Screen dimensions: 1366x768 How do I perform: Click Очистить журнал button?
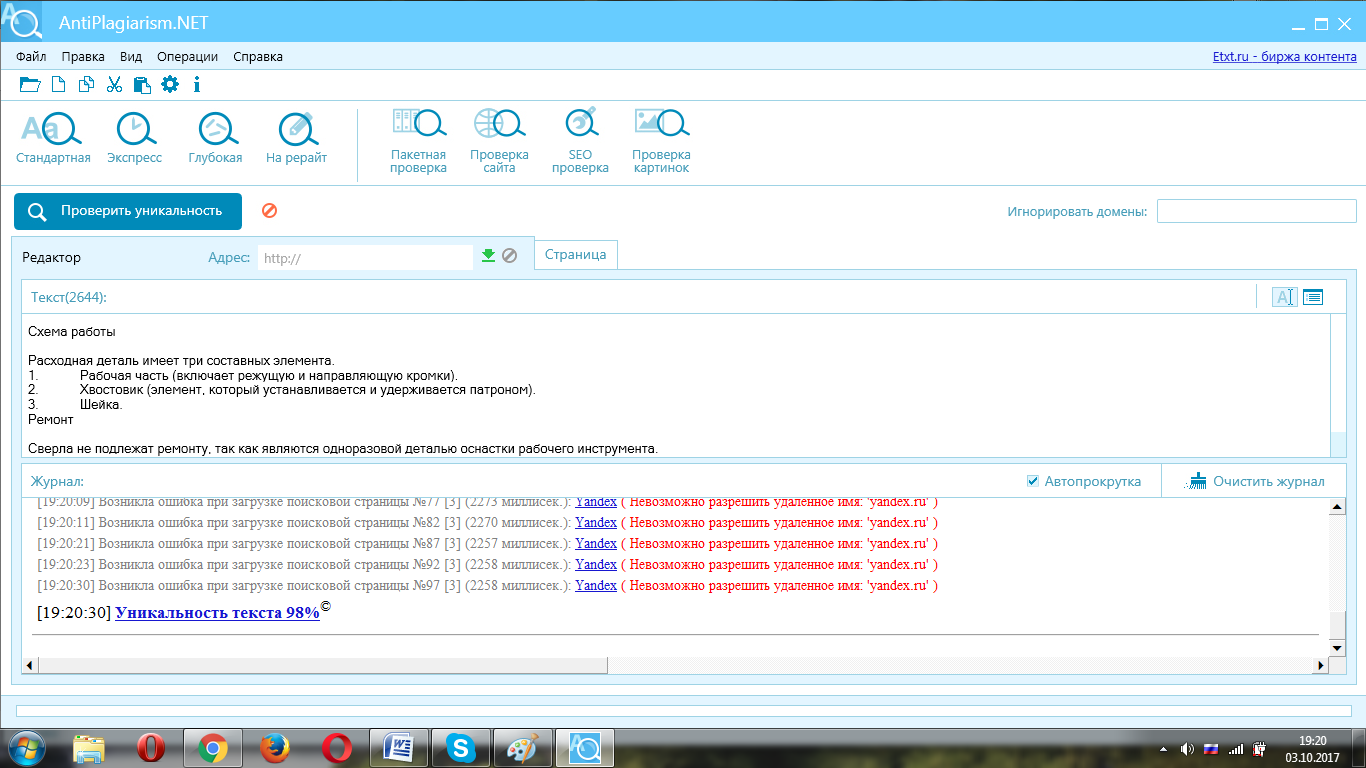pos(1256,481)
